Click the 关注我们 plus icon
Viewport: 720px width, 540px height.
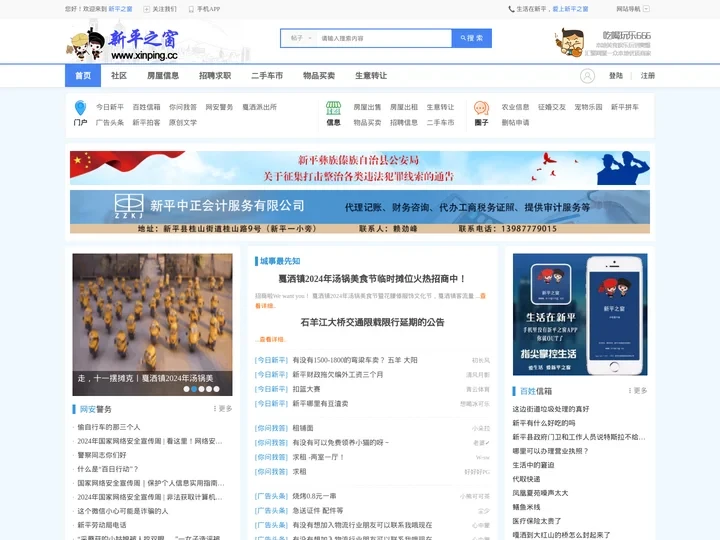coord(146,9)
